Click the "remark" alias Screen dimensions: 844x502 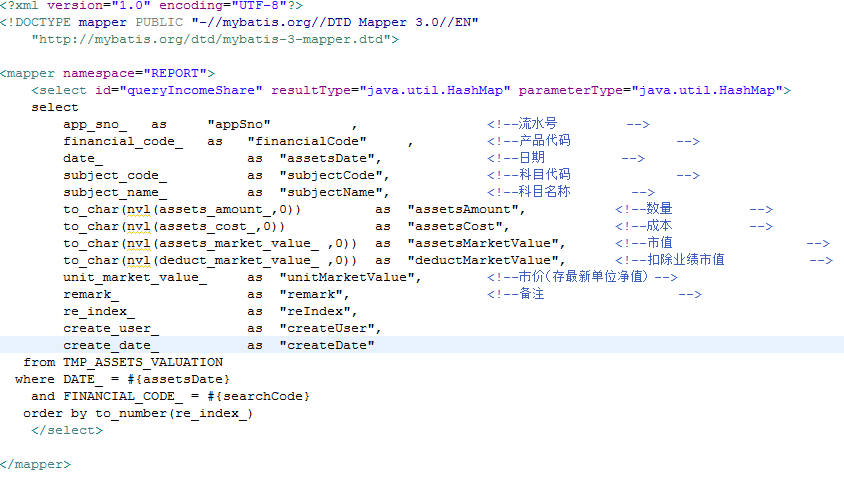(x=310, y=295)
